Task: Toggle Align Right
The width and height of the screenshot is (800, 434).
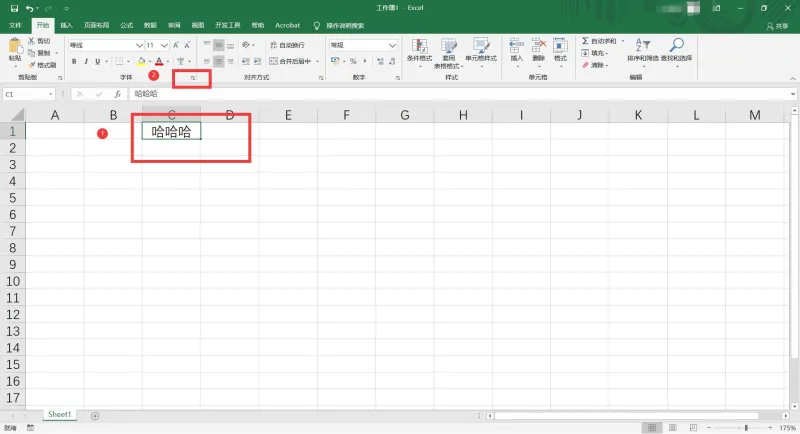Action: (x=231, y=61)
